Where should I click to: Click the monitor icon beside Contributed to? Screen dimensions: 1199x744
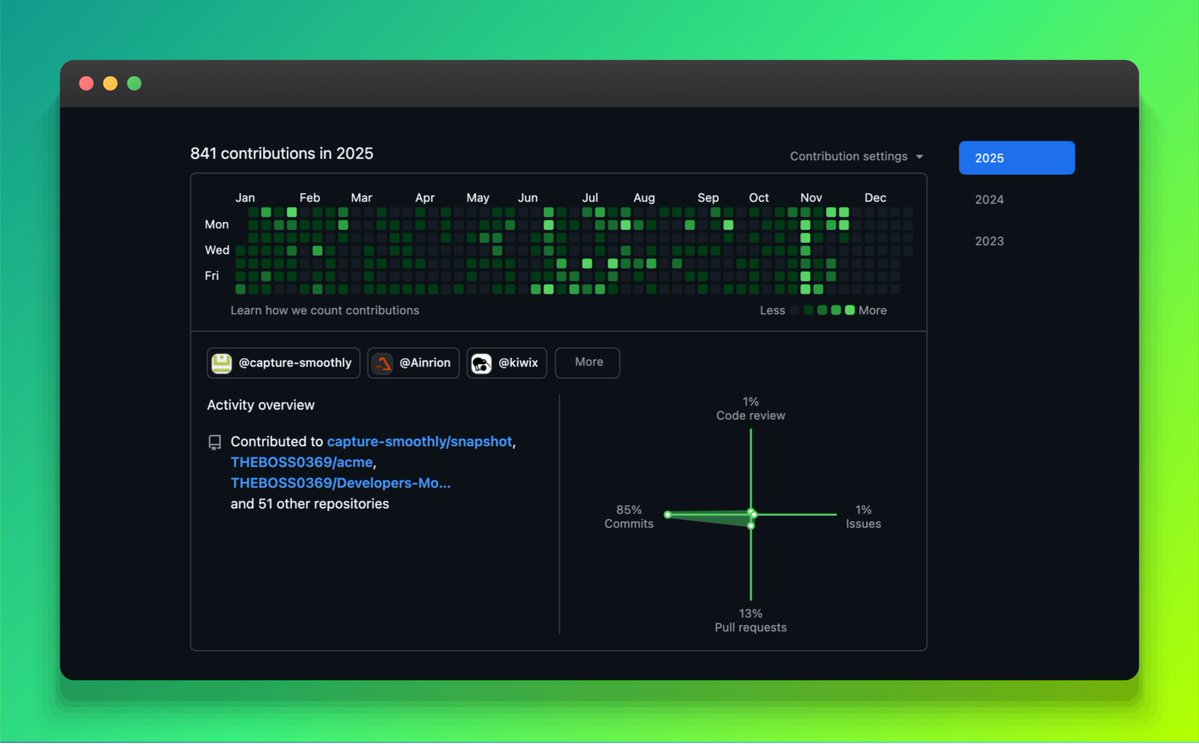click(x=214, y=441)
